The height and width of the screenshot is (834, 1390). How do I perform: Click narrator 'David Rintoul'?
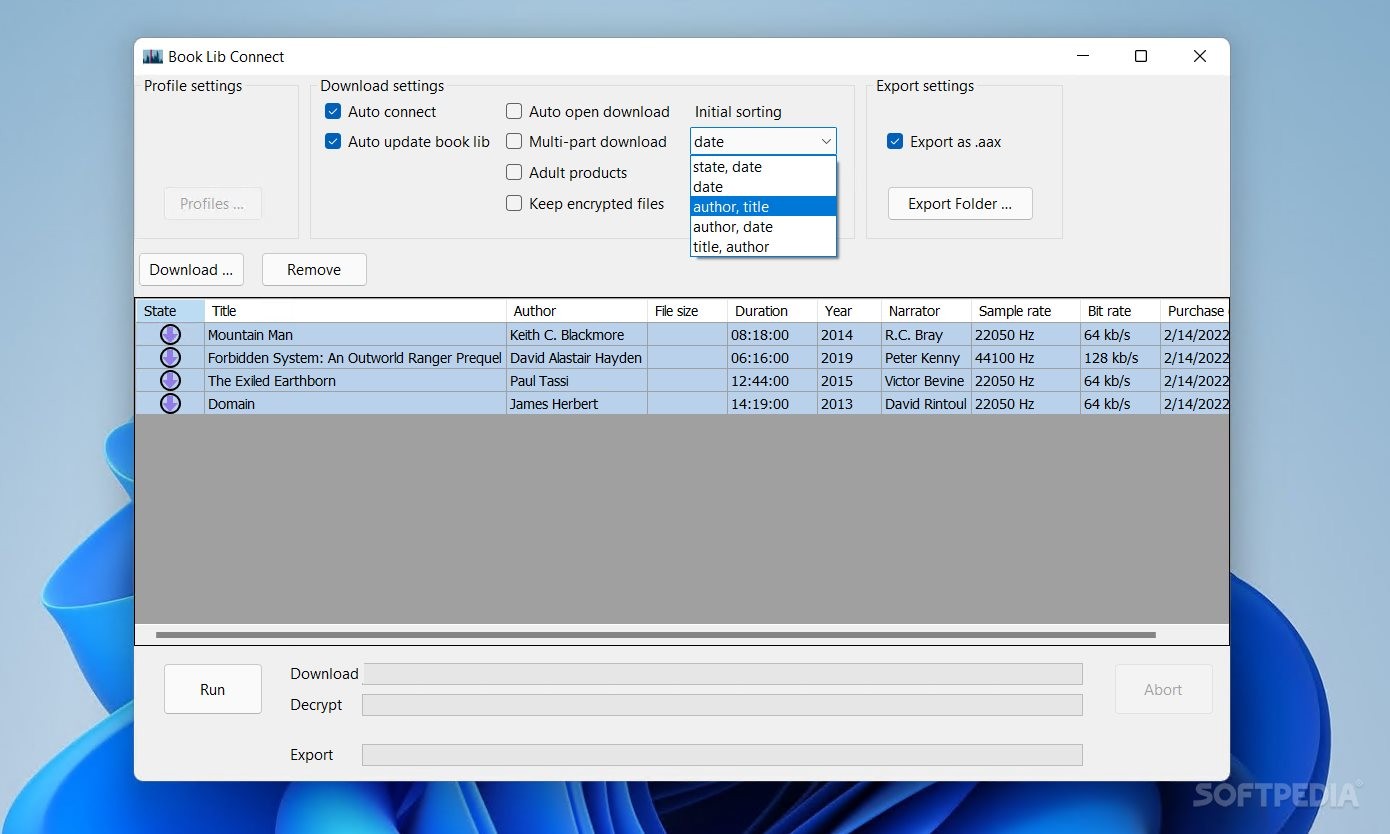pyautogui.click(x=926, y=404)
